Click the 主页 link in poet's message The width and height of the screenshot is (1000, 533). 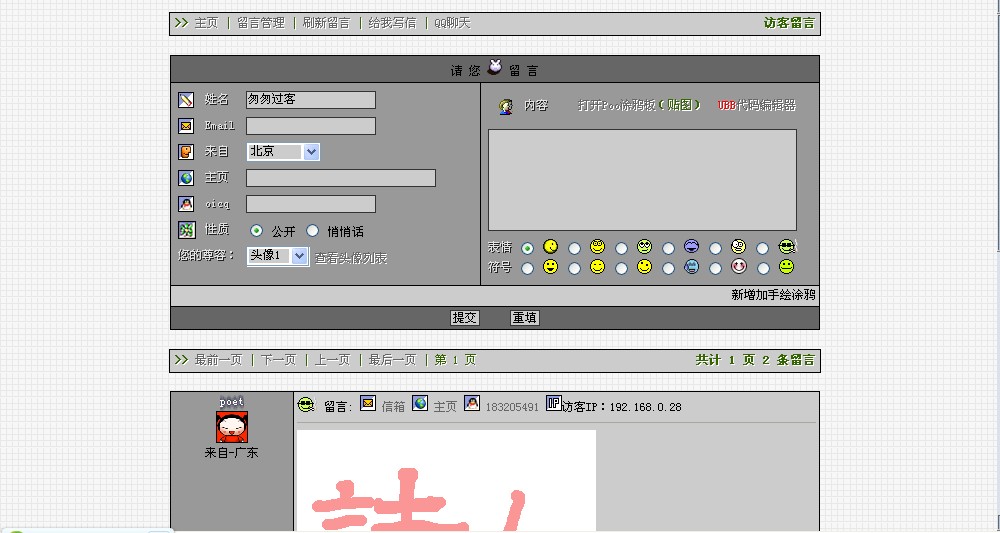tap(445, 407)
